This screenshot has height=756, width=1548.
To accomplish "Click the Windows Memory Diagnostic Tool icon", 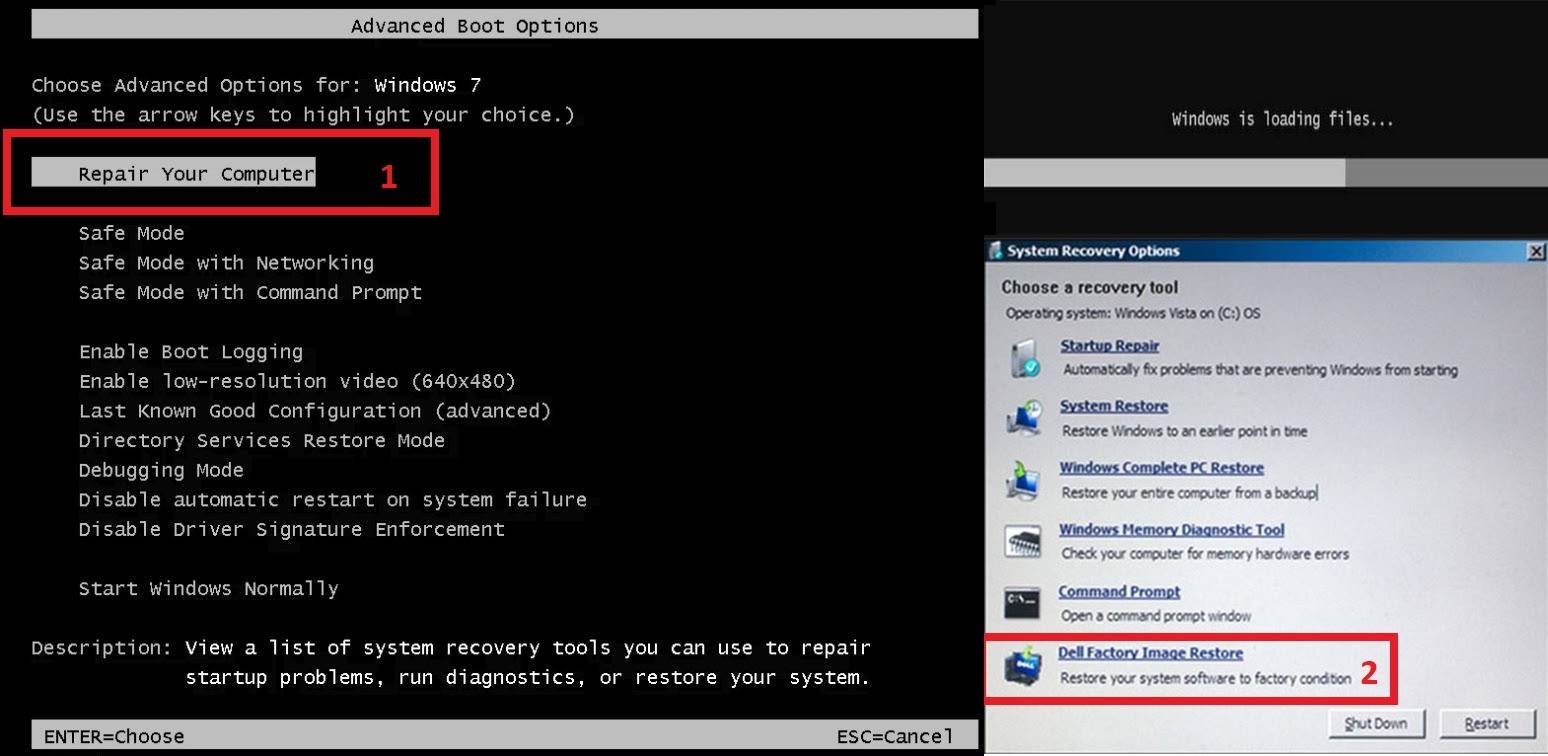I will (1022, 541).
